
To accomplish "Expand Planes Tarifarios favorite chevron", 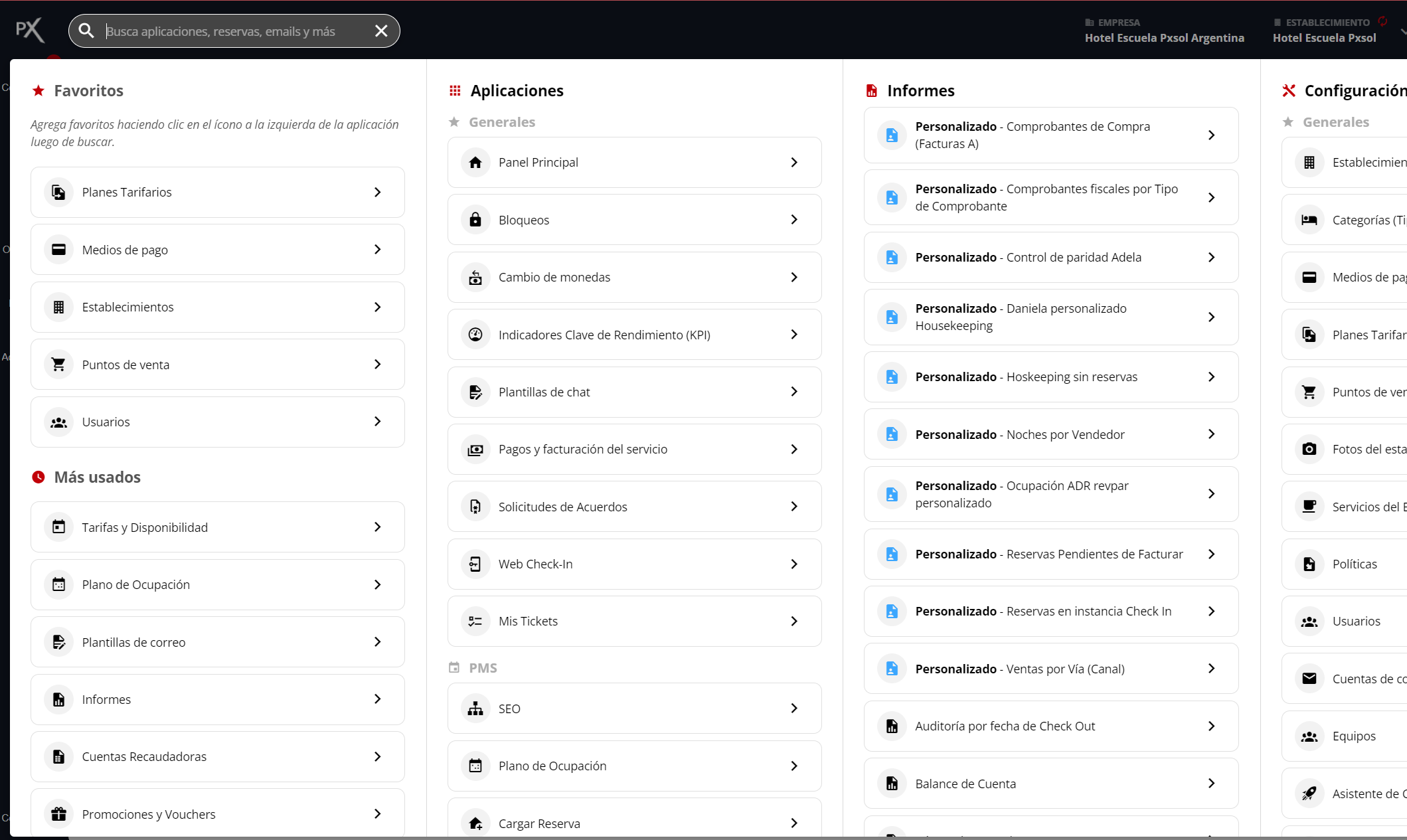I will (x=378, y=193).
